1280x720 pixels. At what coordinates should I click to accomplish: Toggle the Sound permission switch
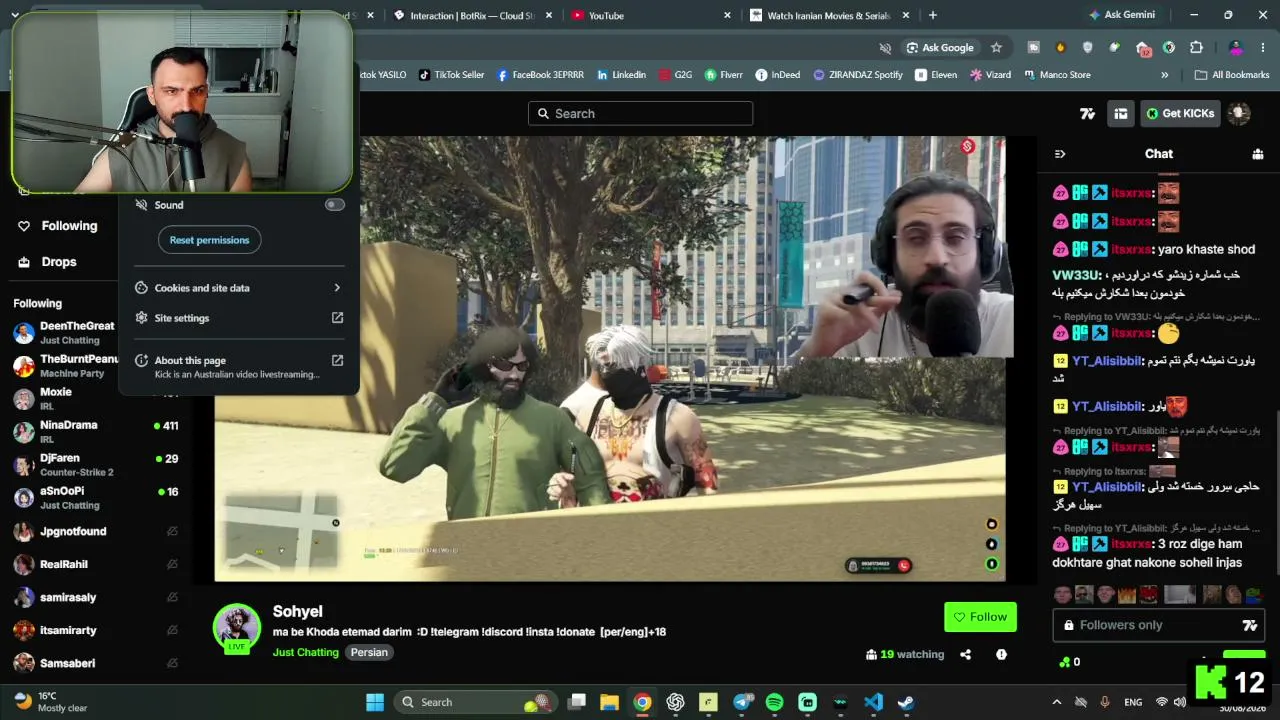coord(335,205)
